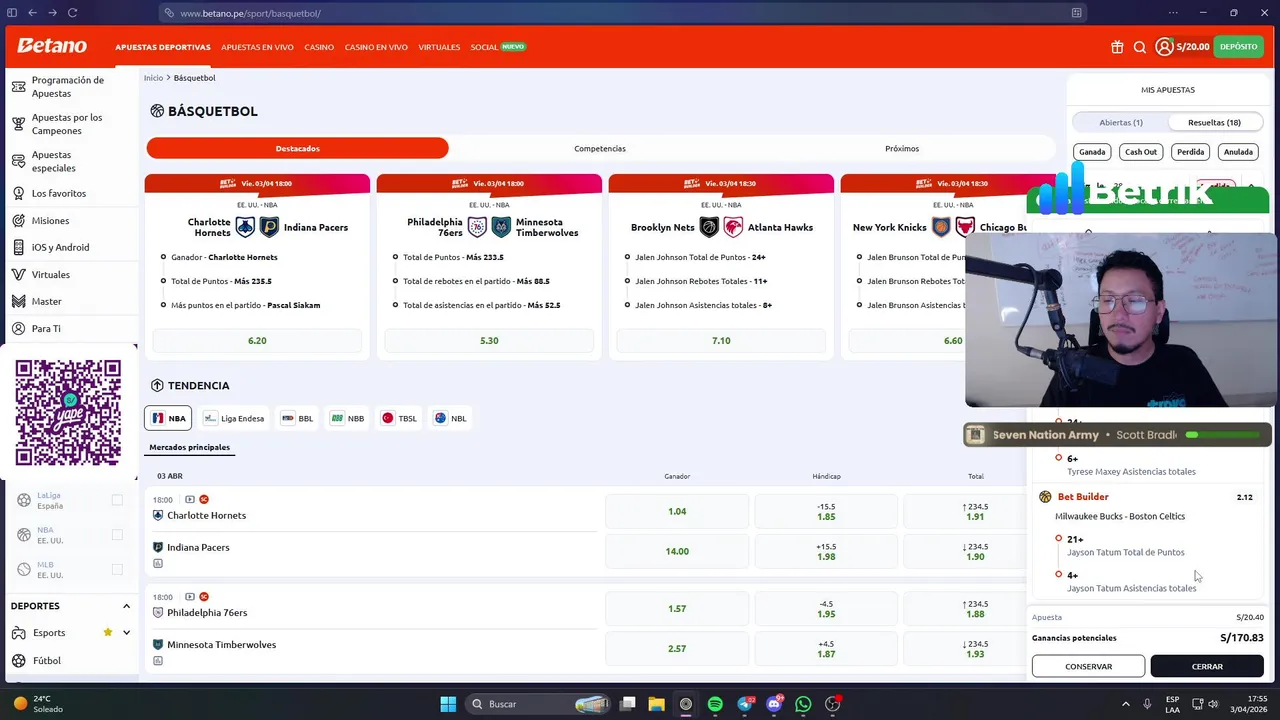Click the CONSERVAR button

click(1088, 666)
